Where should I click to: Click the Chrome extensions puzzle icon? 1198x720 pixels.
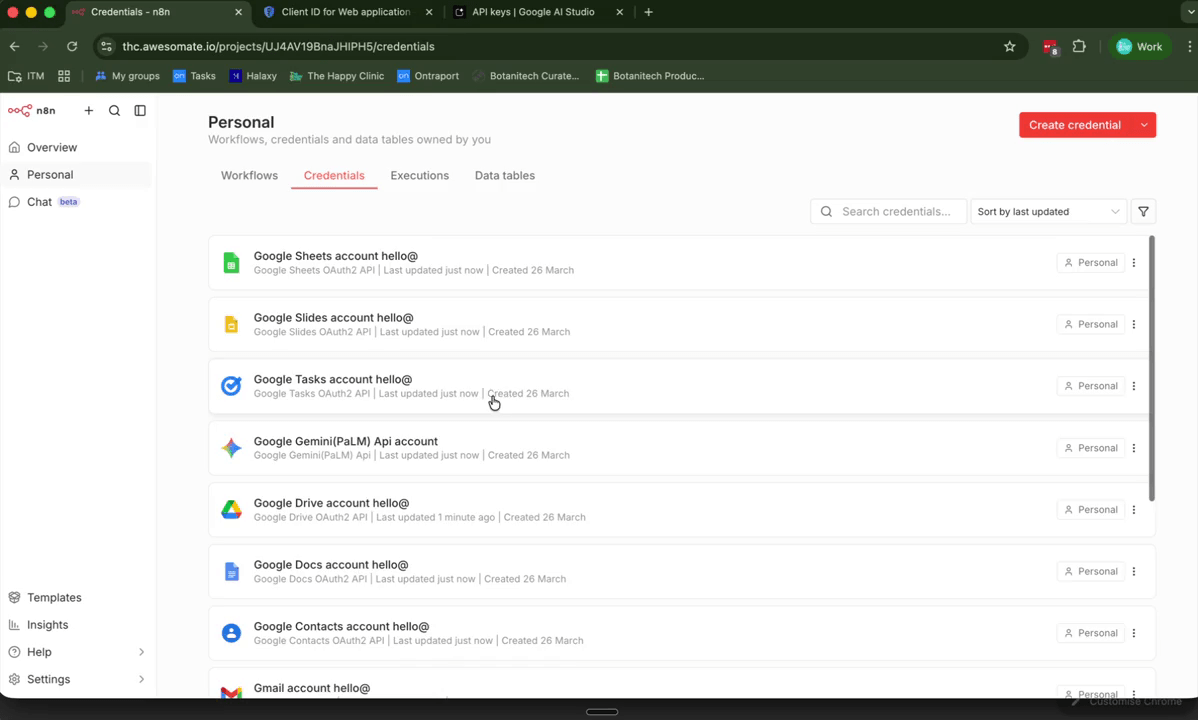tap(1079, 46)
